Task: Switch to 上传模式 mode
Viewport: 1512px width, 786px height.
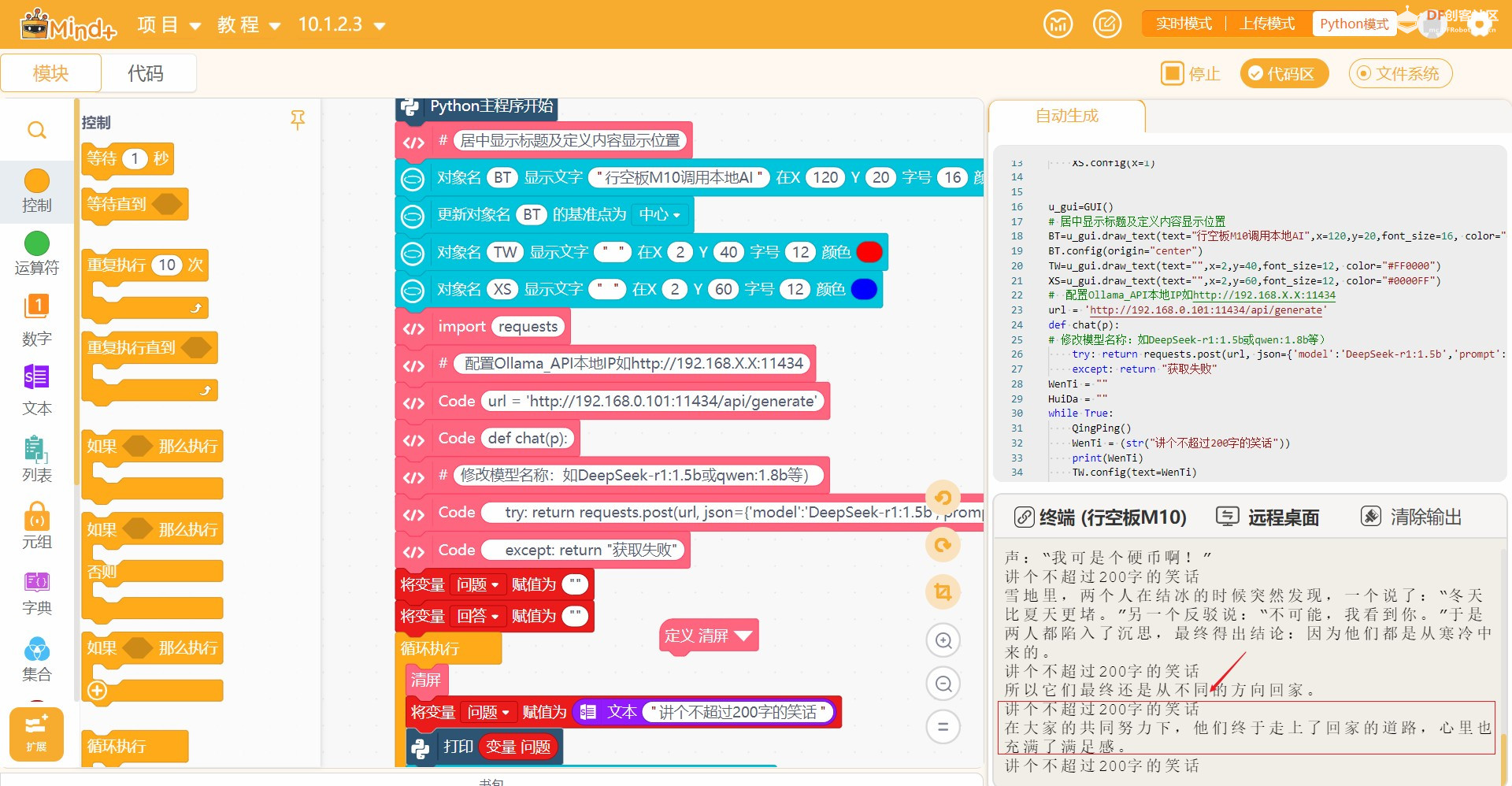Action: point(1267,24)
